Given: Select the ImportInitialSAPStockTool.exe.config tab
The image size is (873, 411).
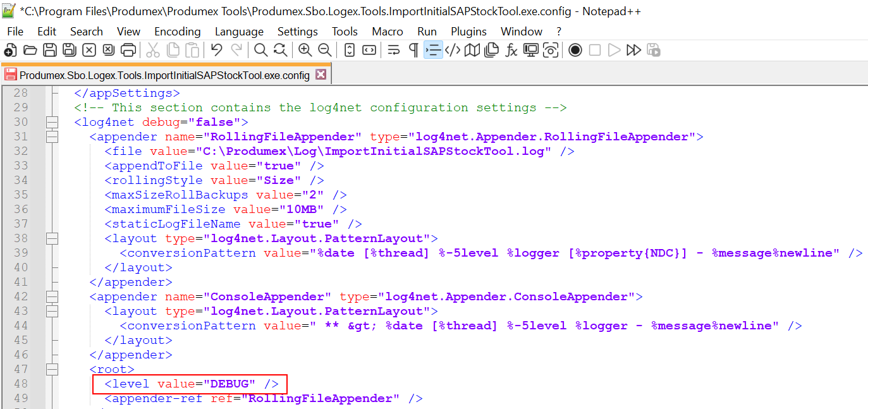Looking at the screenshot, I should tap(165, 75).
